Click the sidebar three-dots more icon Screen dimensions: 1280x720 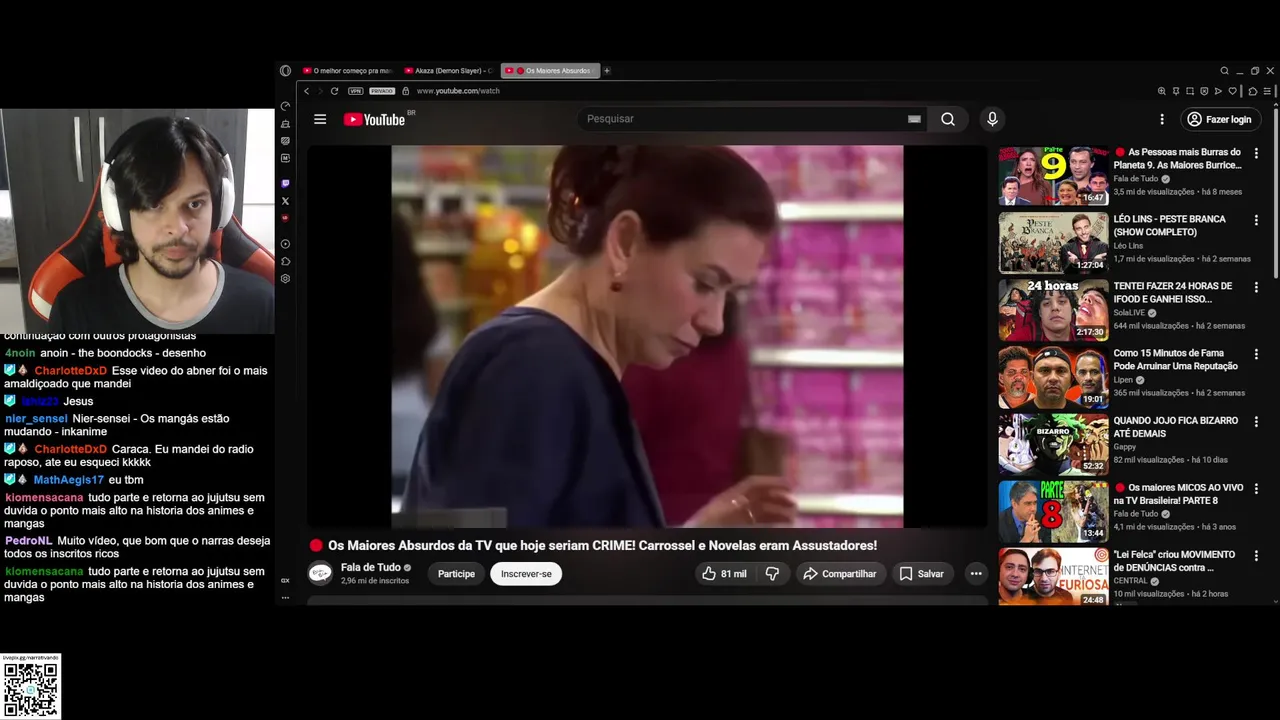tap(285, 597)
